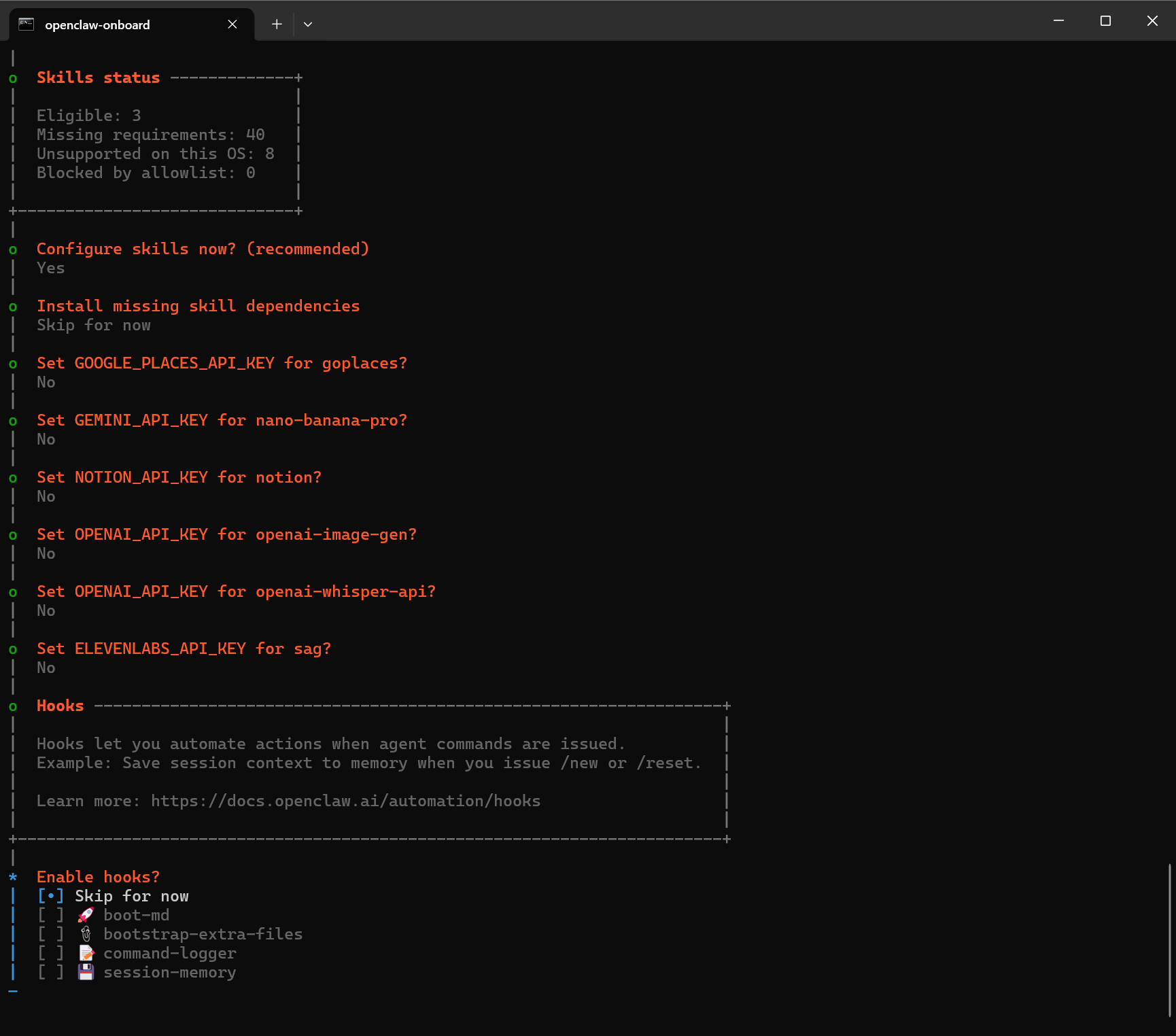Click 'Install missing skill dependencies' heading

[x=198, y=306]
